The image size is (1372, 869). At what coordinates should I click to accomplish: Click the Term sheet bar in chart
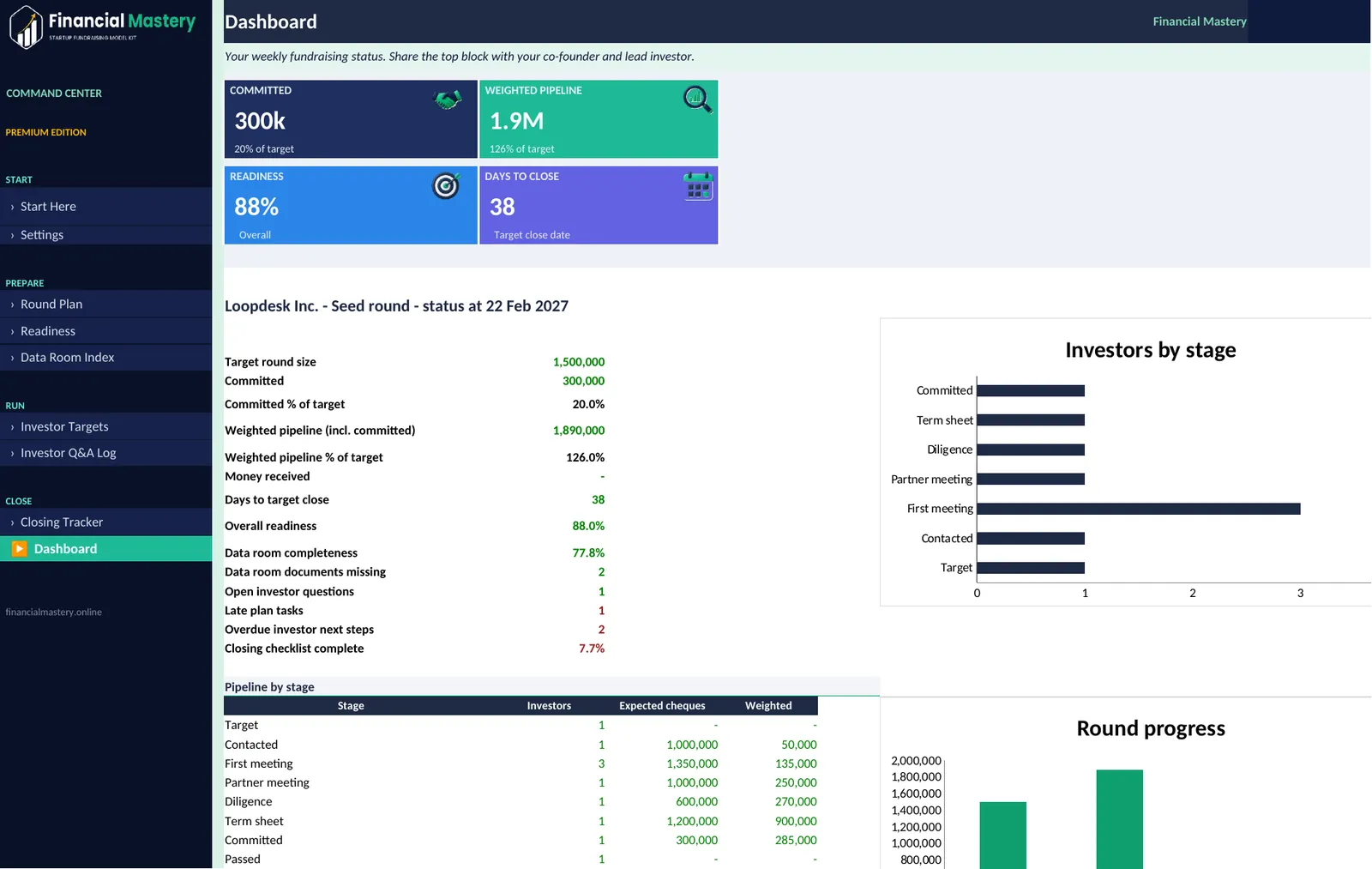tap(1031, 420)
